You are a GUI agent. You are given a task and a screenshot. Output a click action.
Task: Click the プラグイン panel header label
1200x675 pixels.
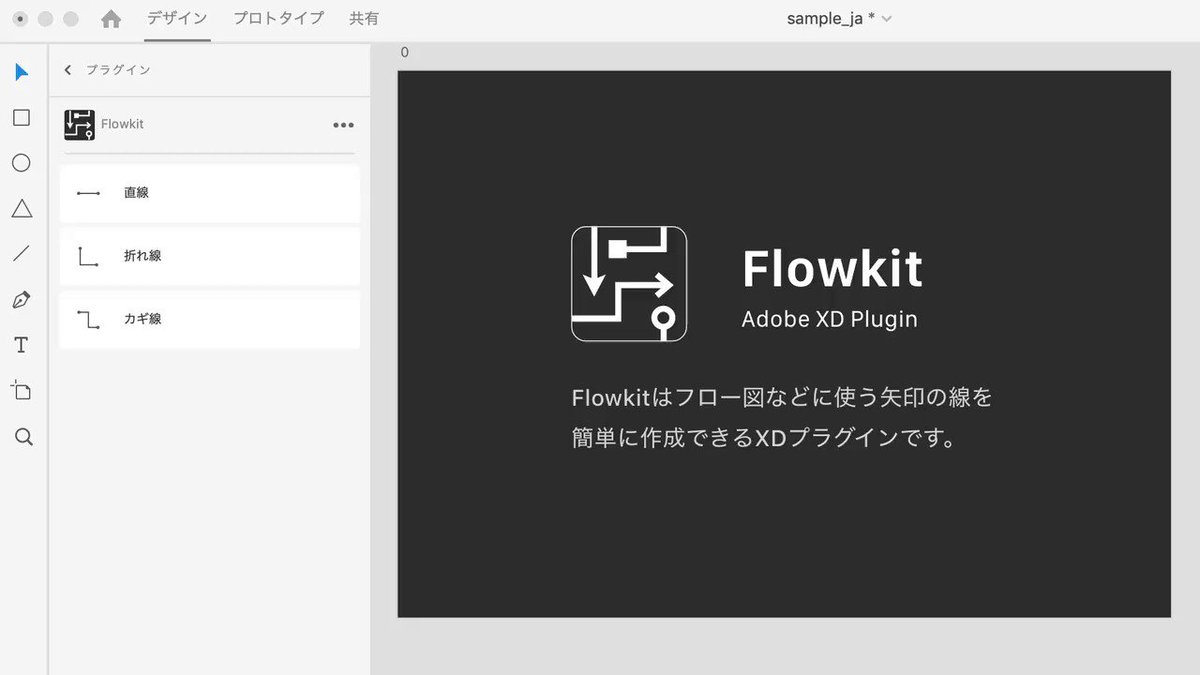(118, 70)
